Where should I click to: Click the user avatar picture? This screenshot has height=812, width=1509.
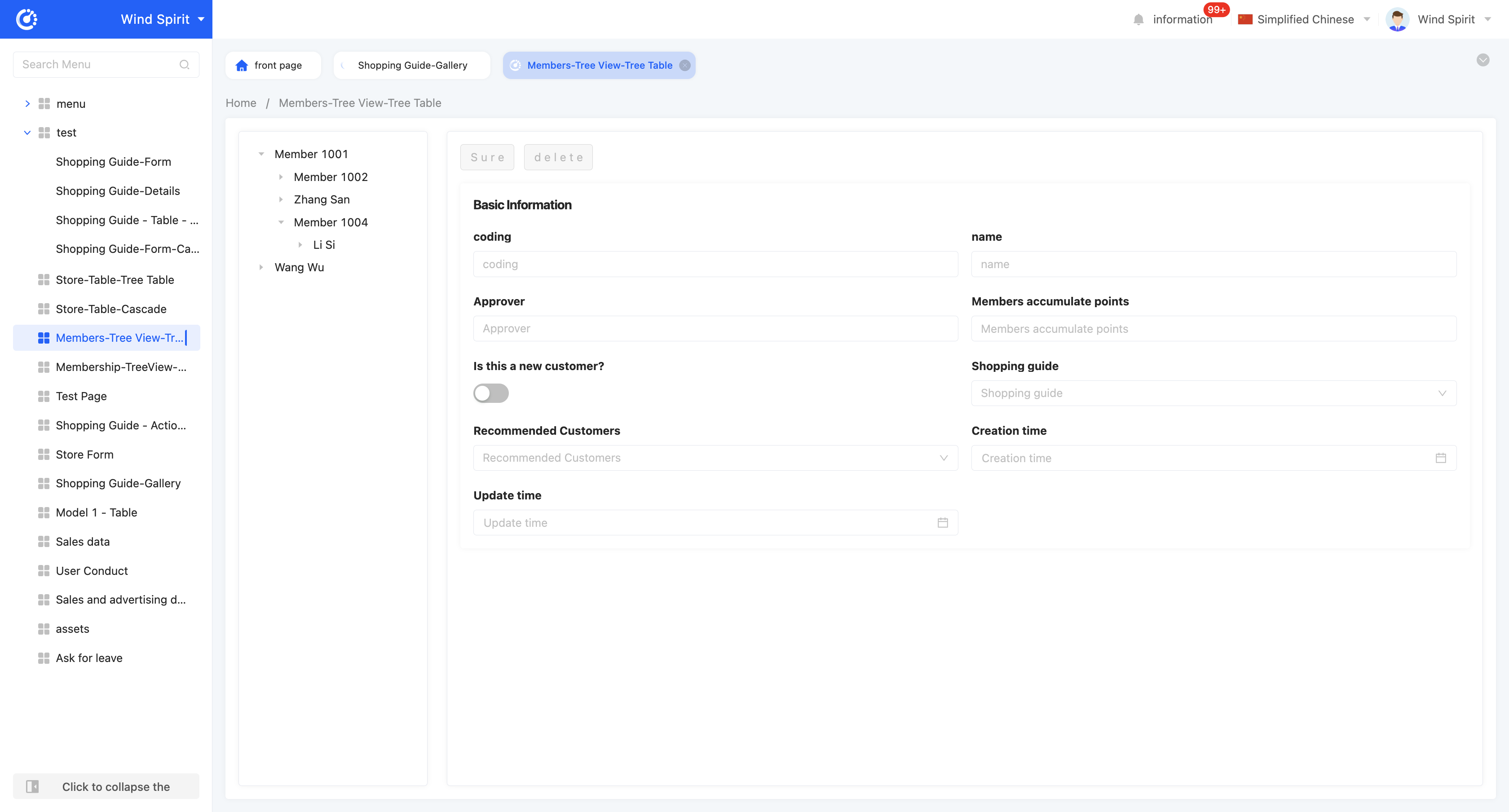(x=1397, y=19)
